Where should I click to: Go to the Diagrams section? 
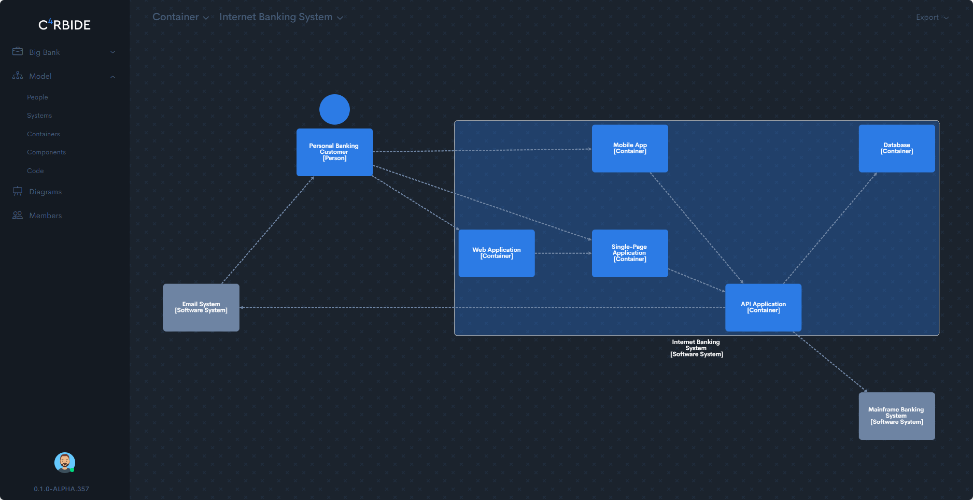(45, 192)
